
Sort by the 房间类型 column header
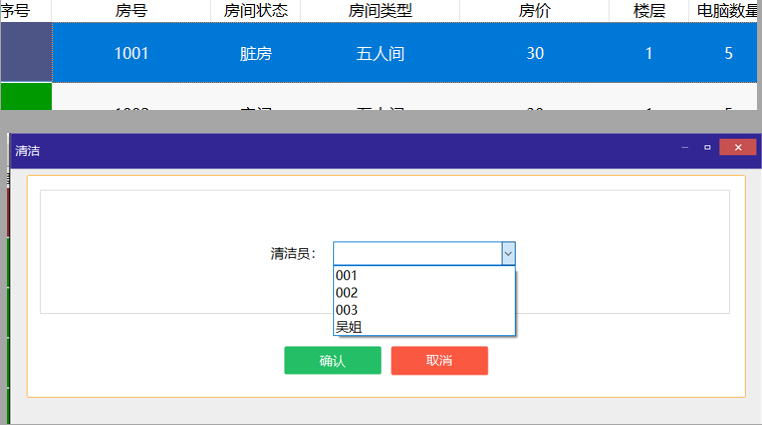pyautogui.click(x=379, y=11)
